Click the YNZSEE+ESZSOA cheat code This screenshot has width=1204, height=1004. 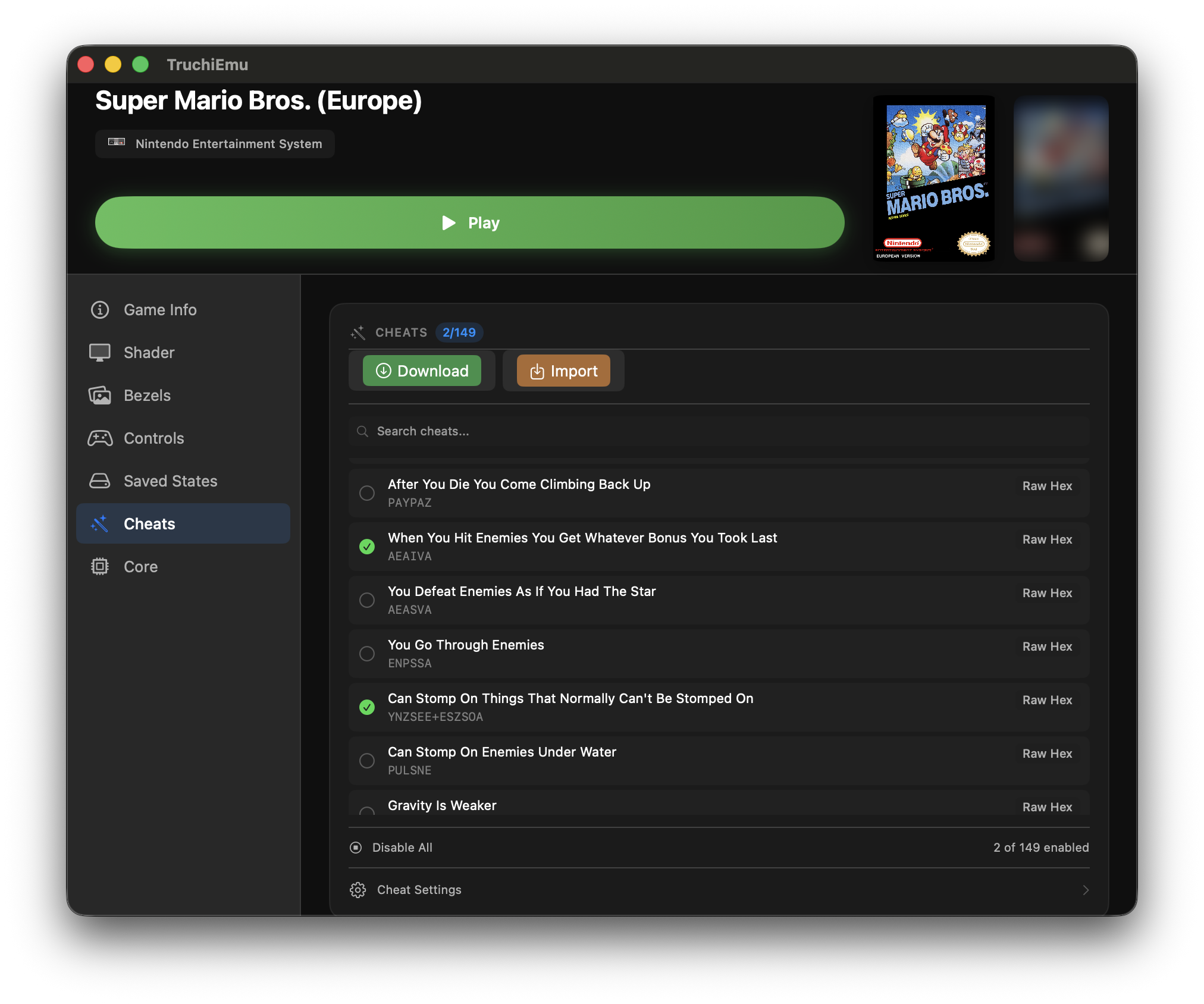[435, 717]
